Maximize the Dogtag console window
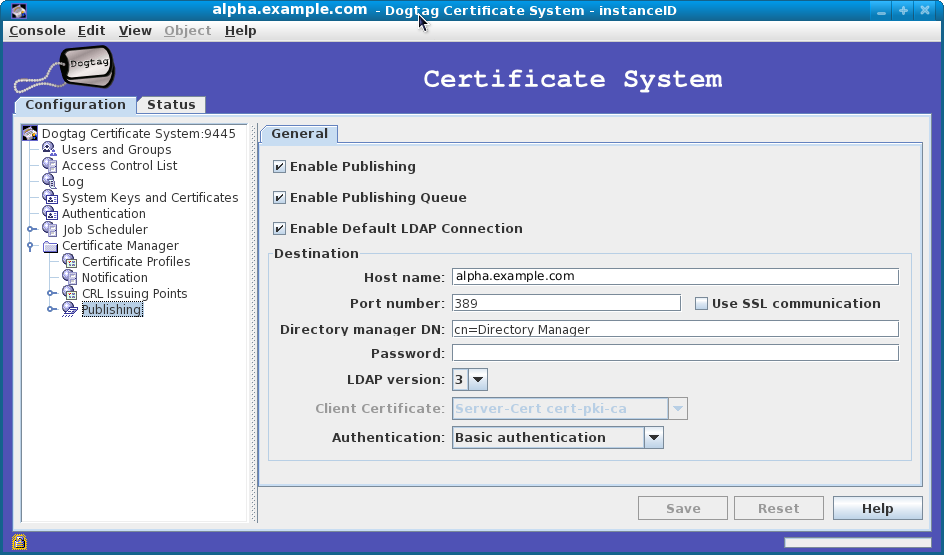 (x=902, y=11)
